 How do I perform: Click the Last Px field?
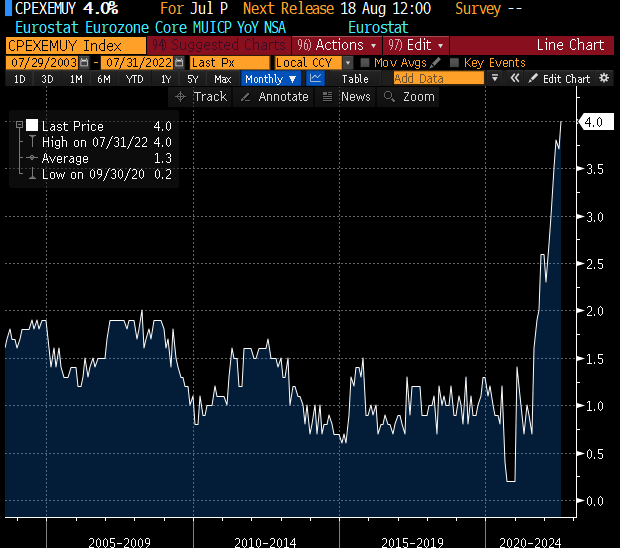coord(230,63)
